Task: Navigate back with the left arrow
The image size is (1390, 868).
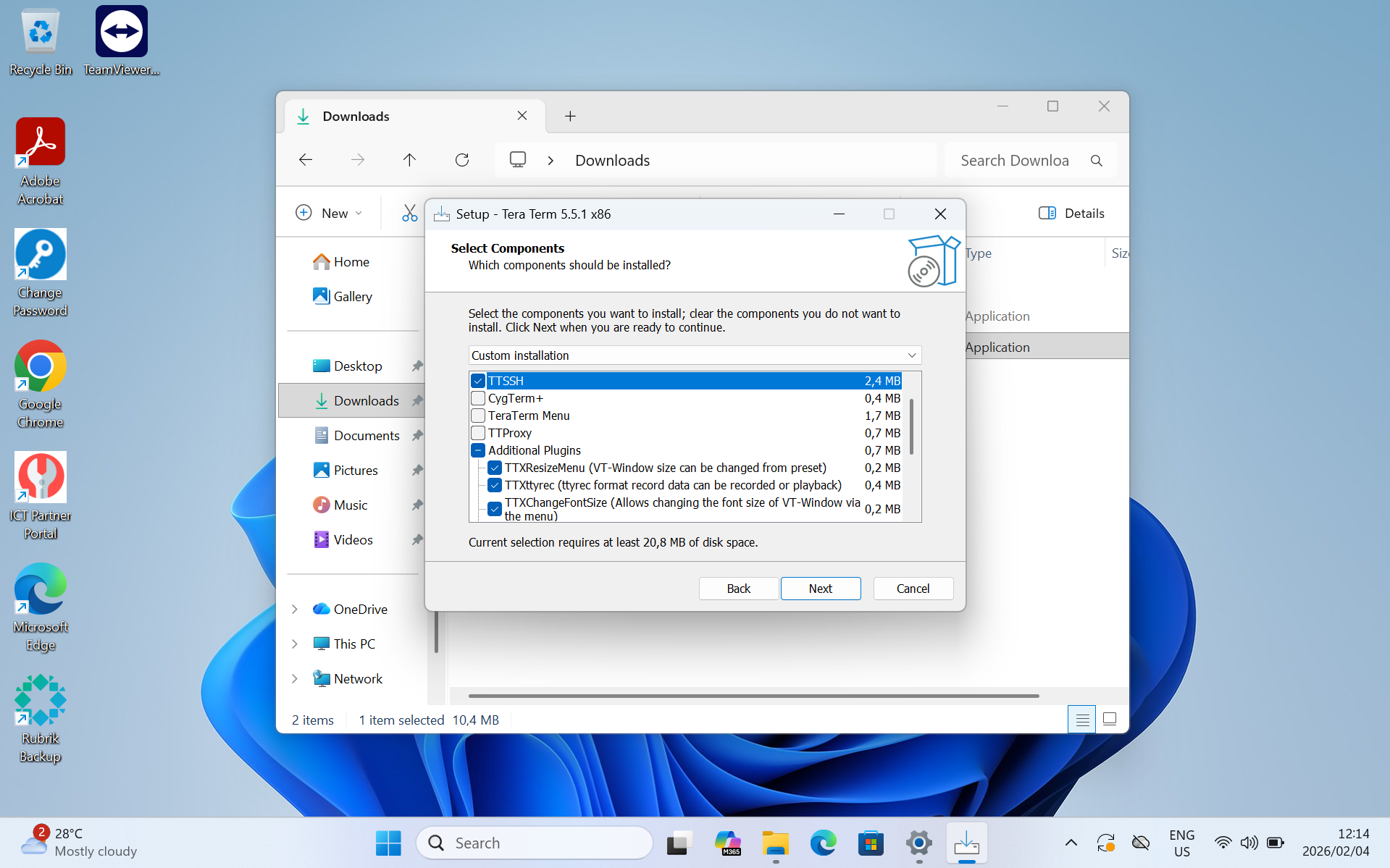Action: [306, 160]
